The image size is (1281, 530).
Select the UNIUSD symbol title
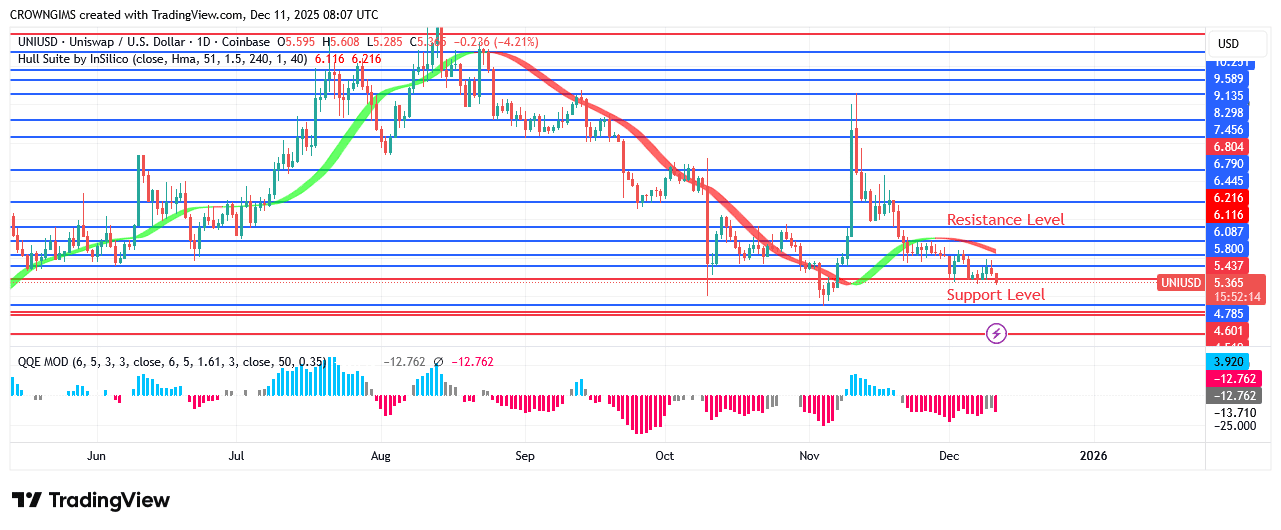pyautogui.click(x=144, y=42)
